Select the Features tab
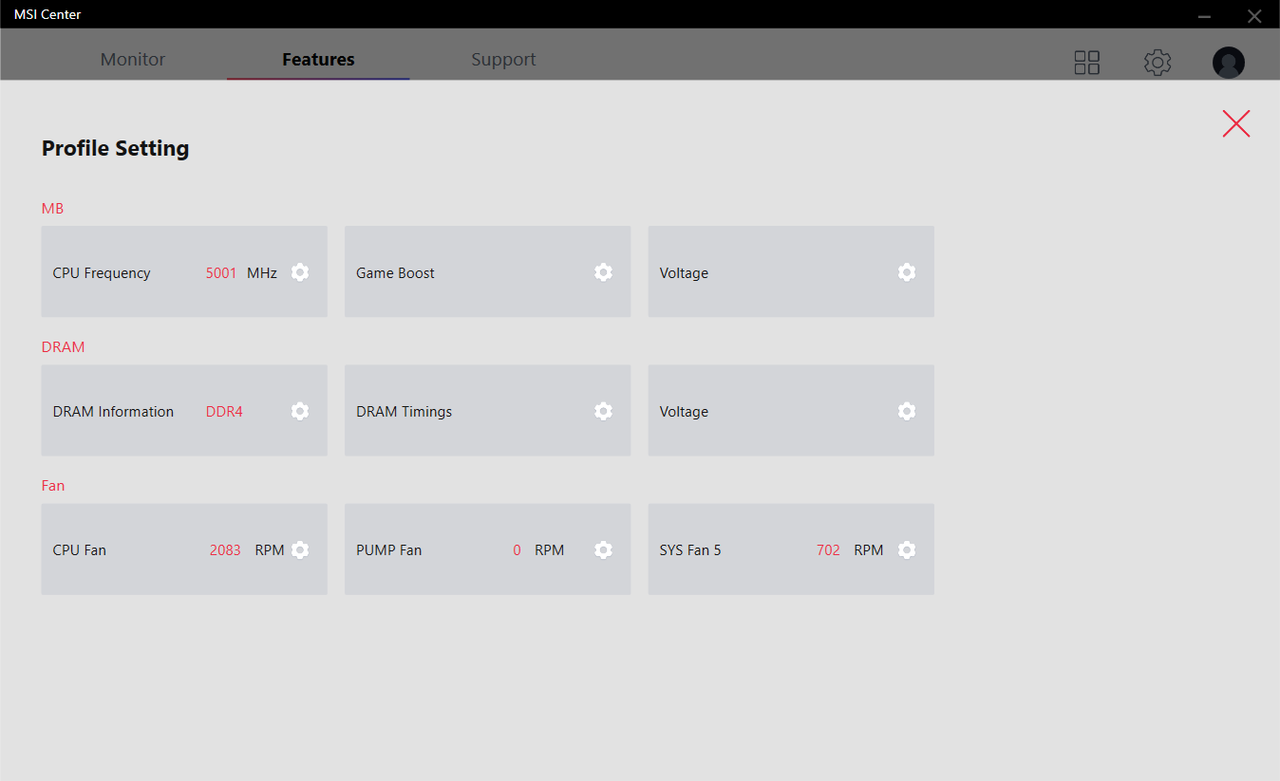The width and height of the screenshot is (1280, 781). click(318, 60)
